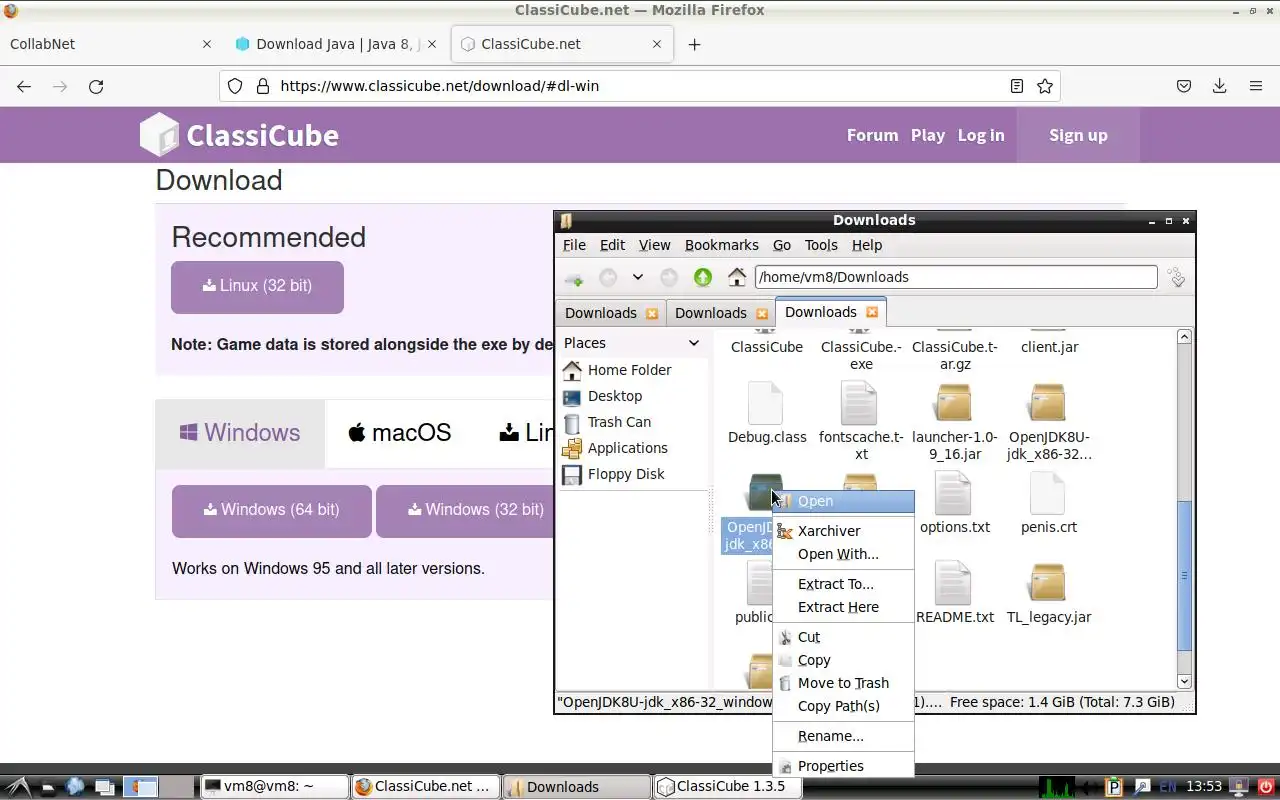Select the Debug.class file icon

click(x=766, y=403)
